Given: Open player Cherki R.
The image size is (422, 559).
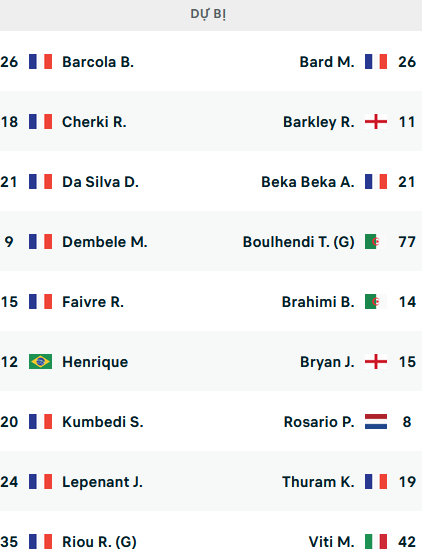Looking at the screenshot, I should pos(94,122).
